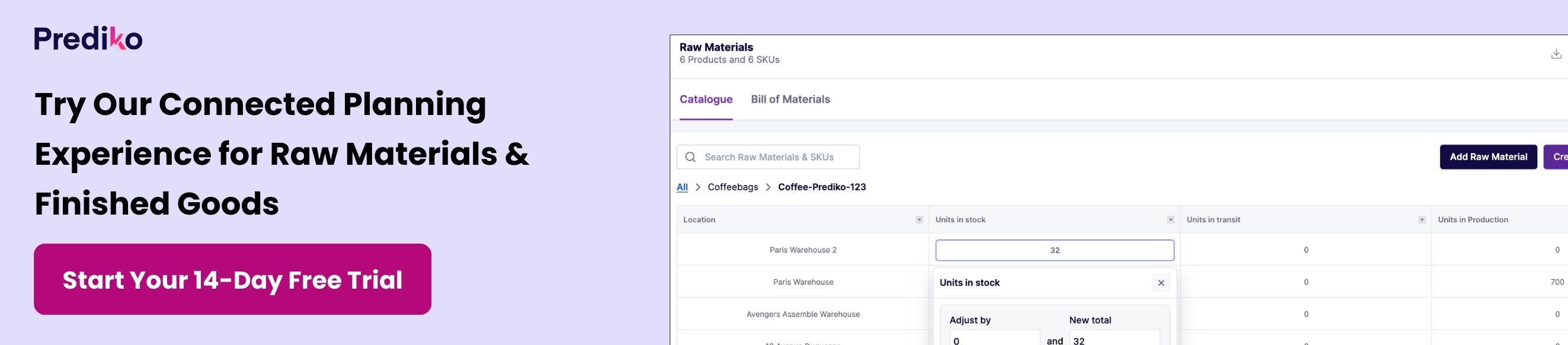
Task: Open the Units in stock column dropdown
Action: coord(1170,220)
